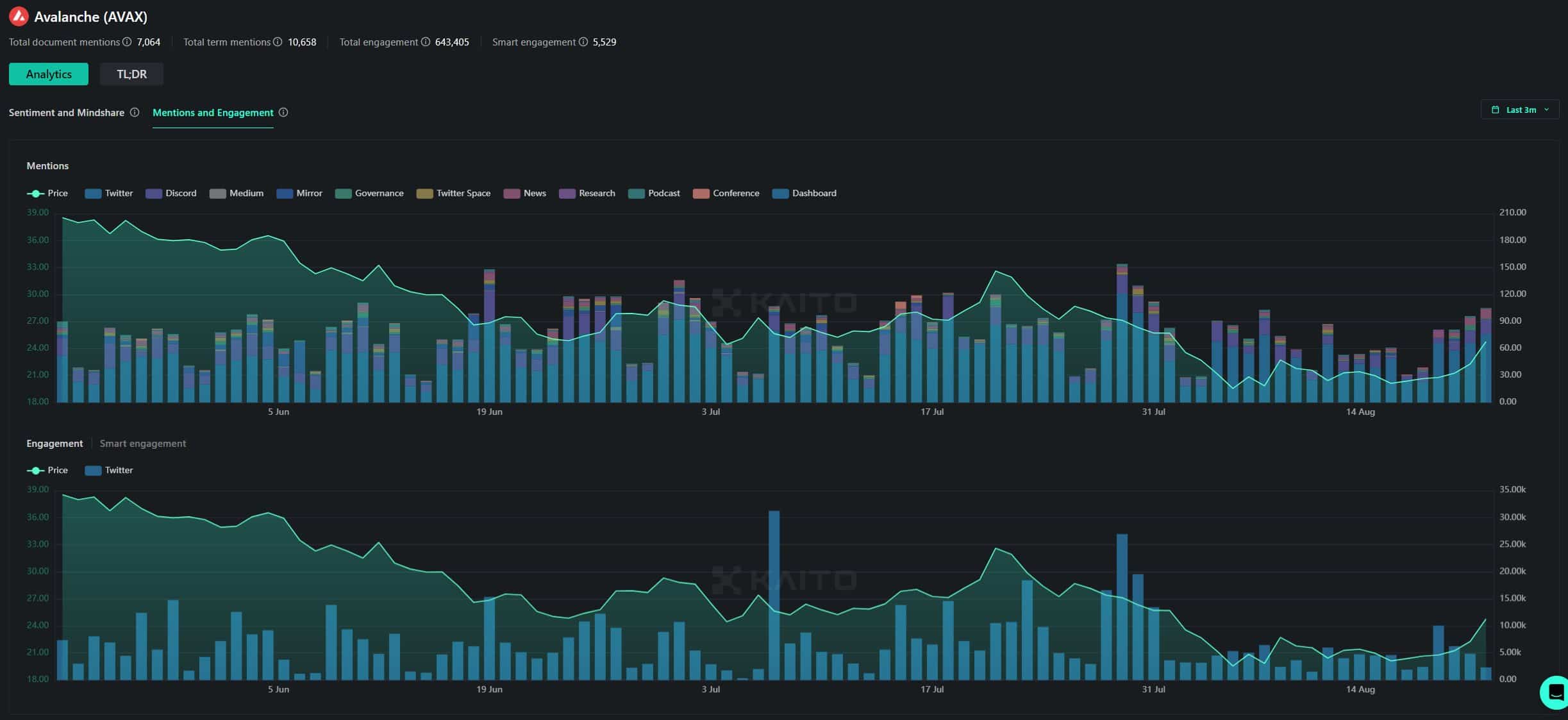
Task: Click 31 Jul label on Engagement chart axis
Action: coord(1153,689)
